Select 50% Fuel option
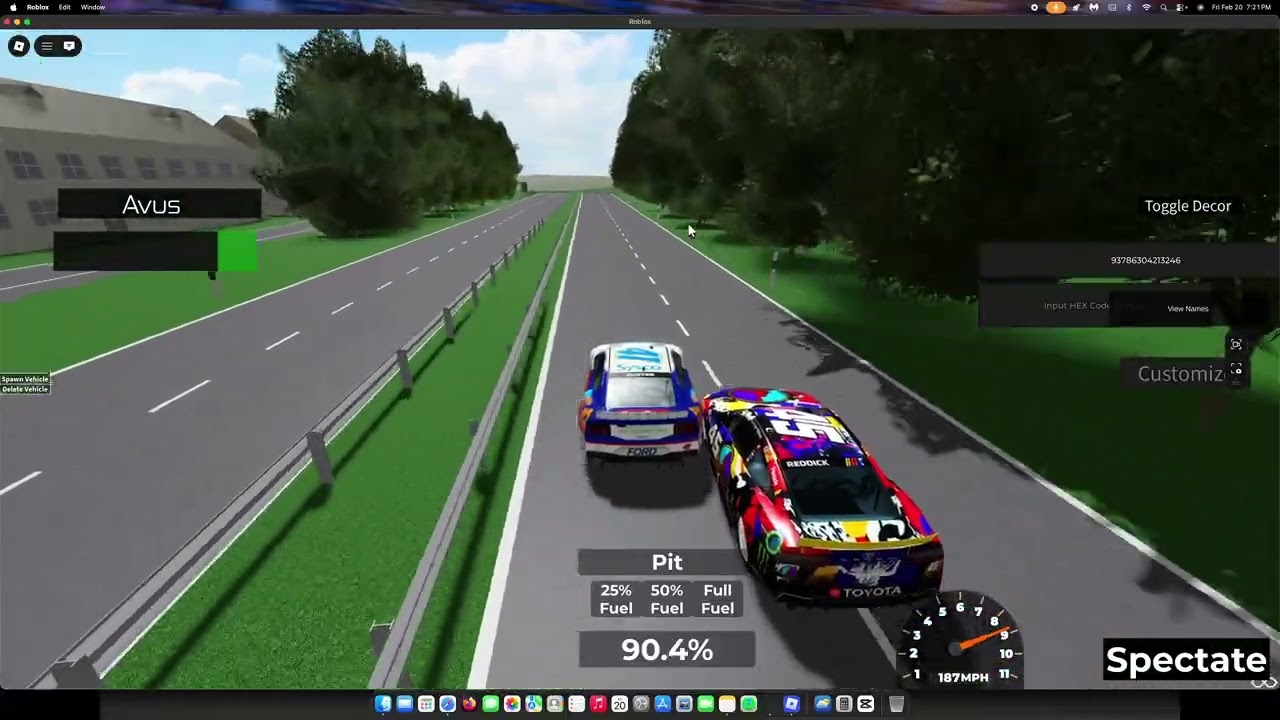The image size is (1280, 720). pos(667,599)
